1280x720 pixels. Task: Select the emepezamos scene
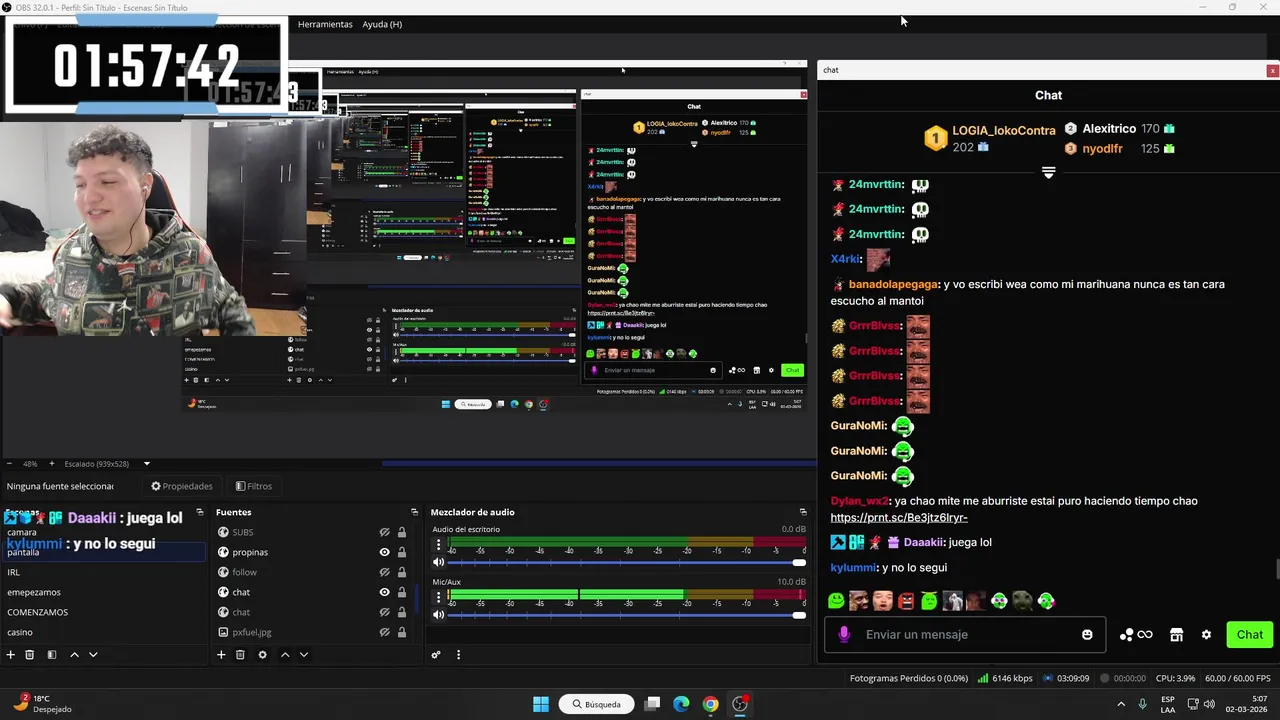click(x=102, y=592)
